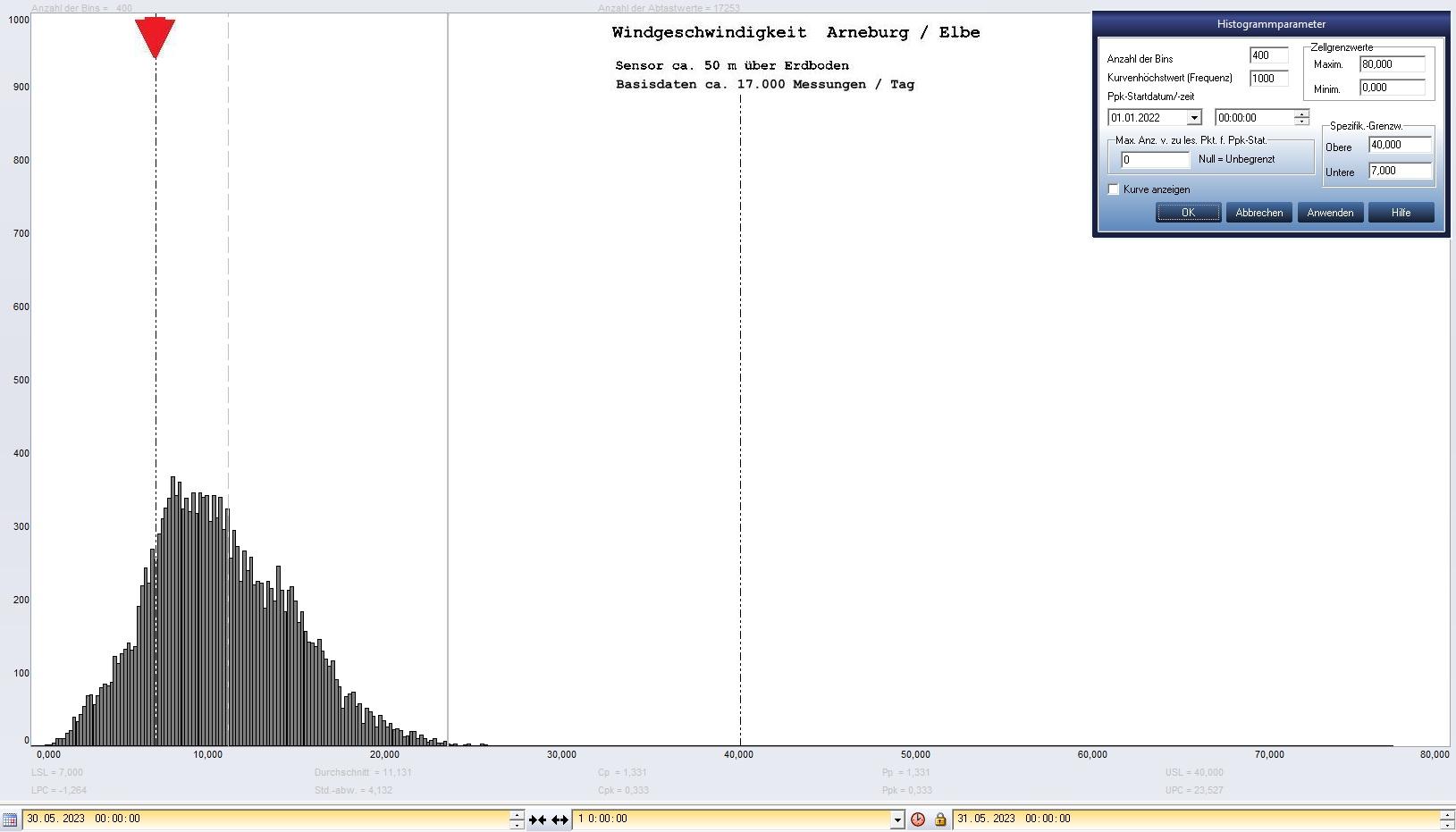Screen dimensions: 1456x832
Task: Click the Anzahl der Bins input field
Action: (1267, 55)
